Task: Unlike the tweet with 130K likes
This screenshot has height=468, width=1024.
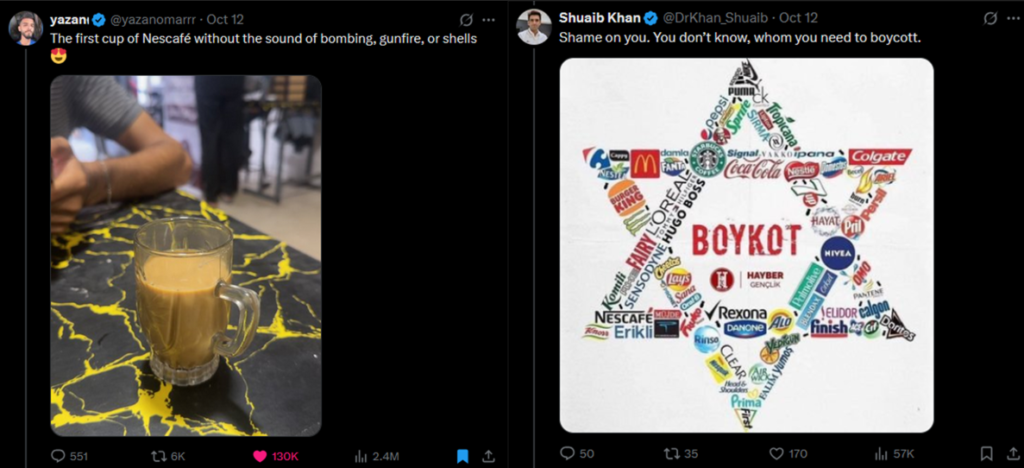Action: coord(259,456)
